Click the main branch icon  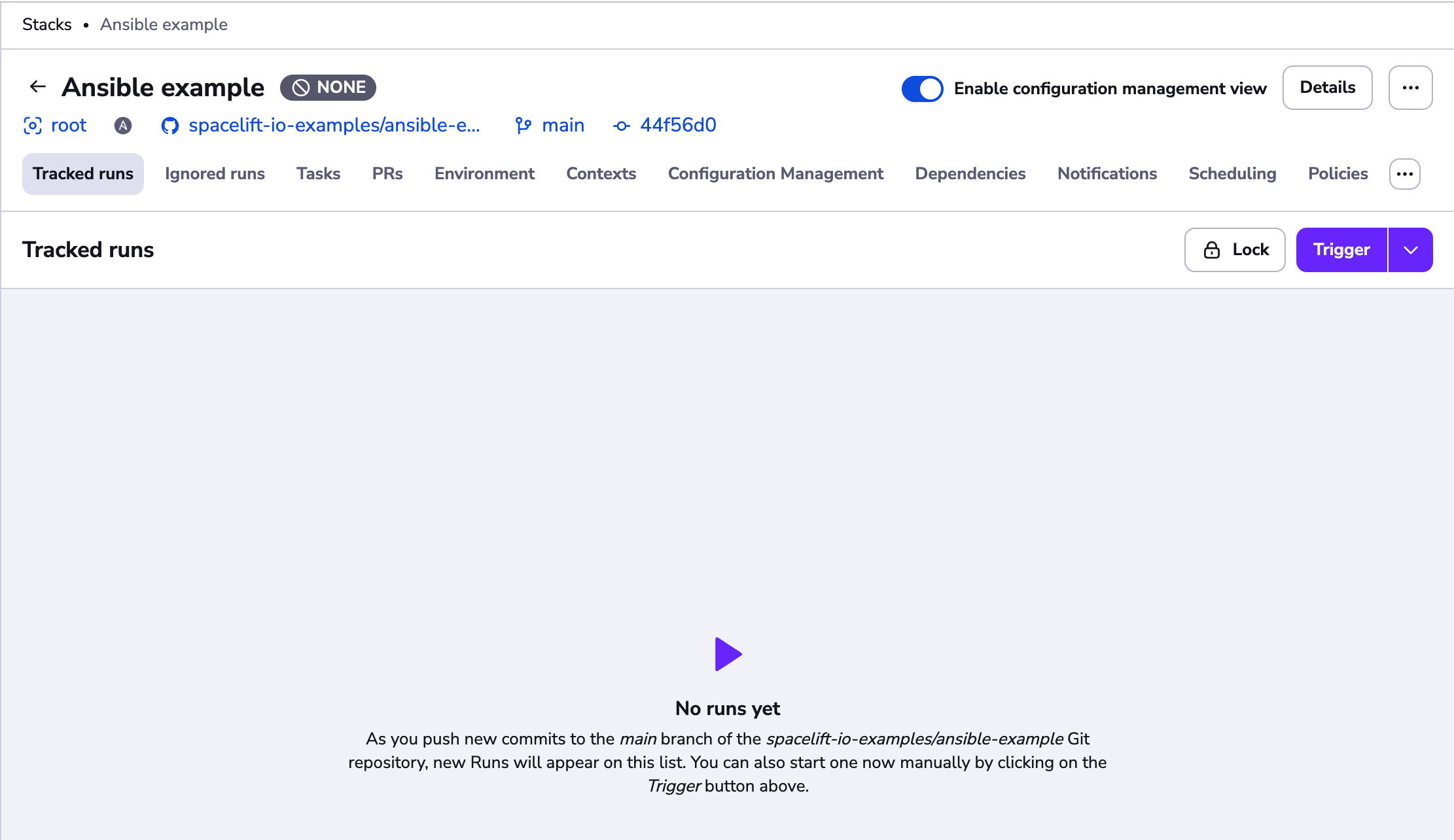click(x=523, y=126)
